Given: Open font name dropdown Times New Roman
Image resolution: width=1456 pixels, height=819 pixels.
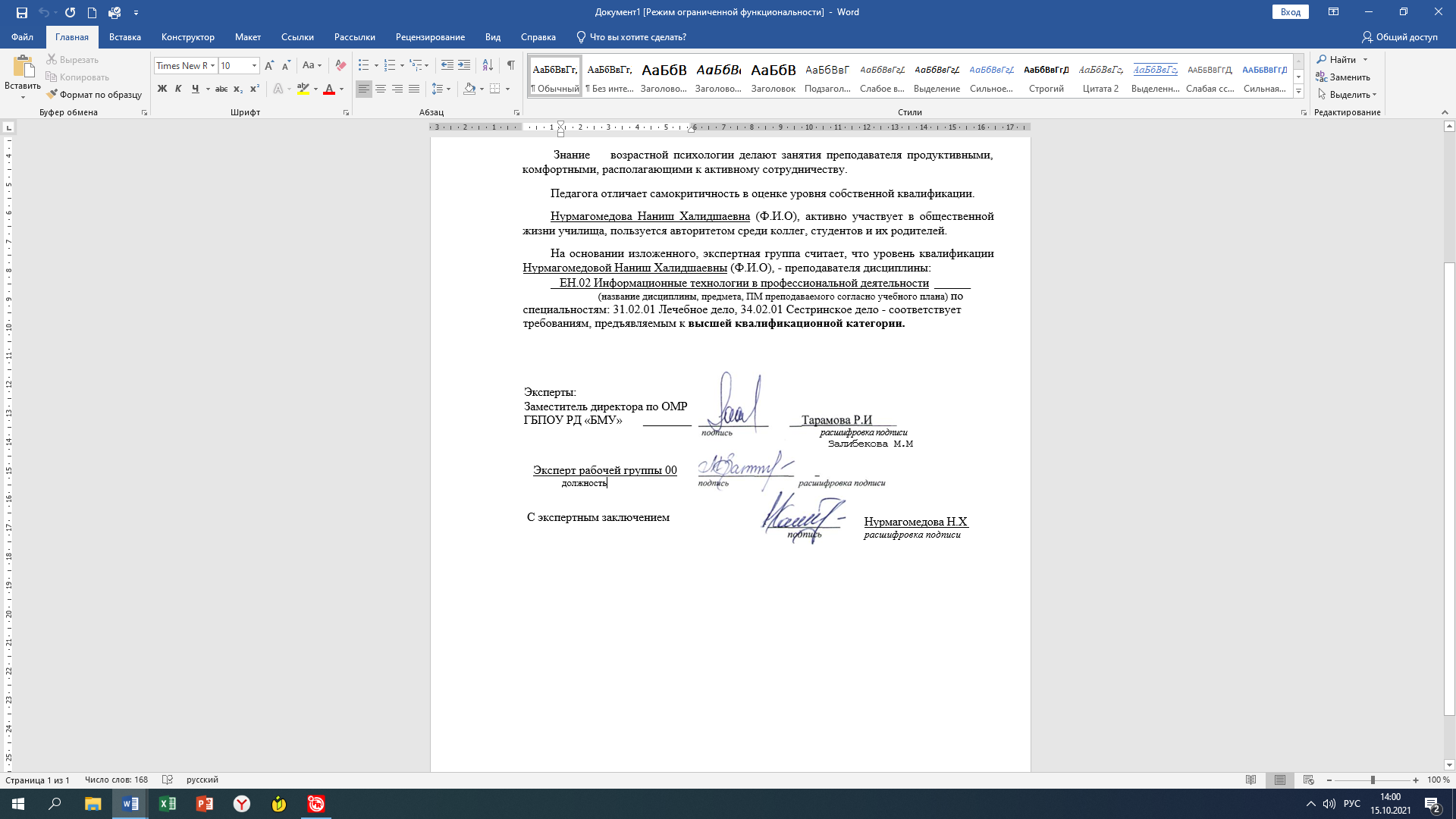Looking at the screenshot, I should coord(212,66).
